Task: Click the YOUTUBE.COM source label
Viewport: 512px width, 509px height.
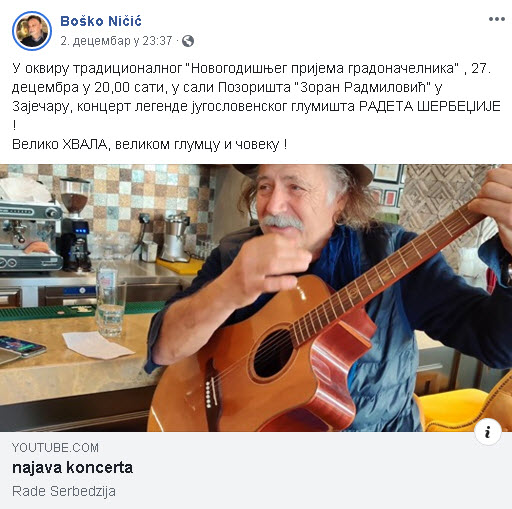Action: point(55,448)
